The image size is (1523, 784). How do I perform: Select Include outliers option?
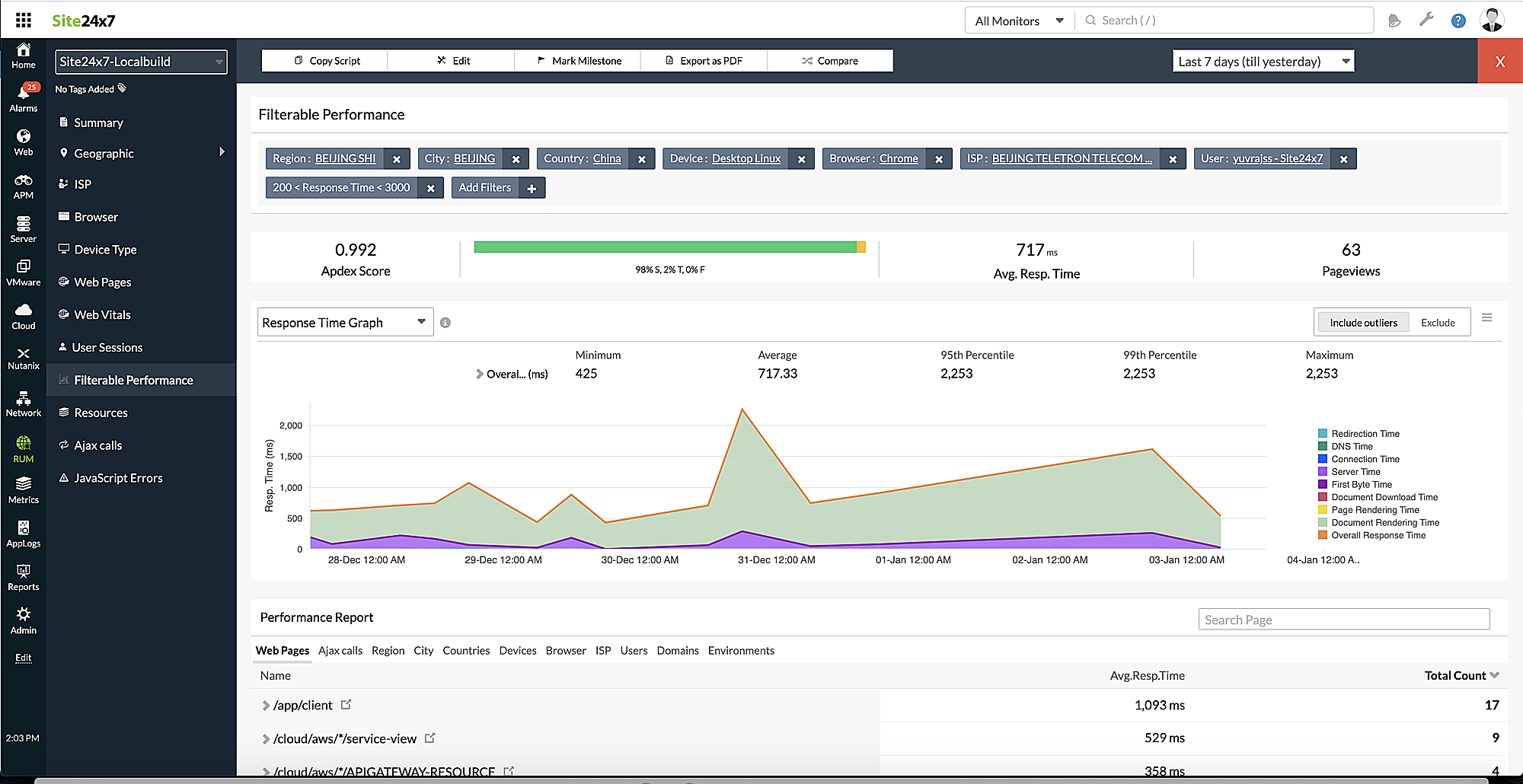[1363, 323]
